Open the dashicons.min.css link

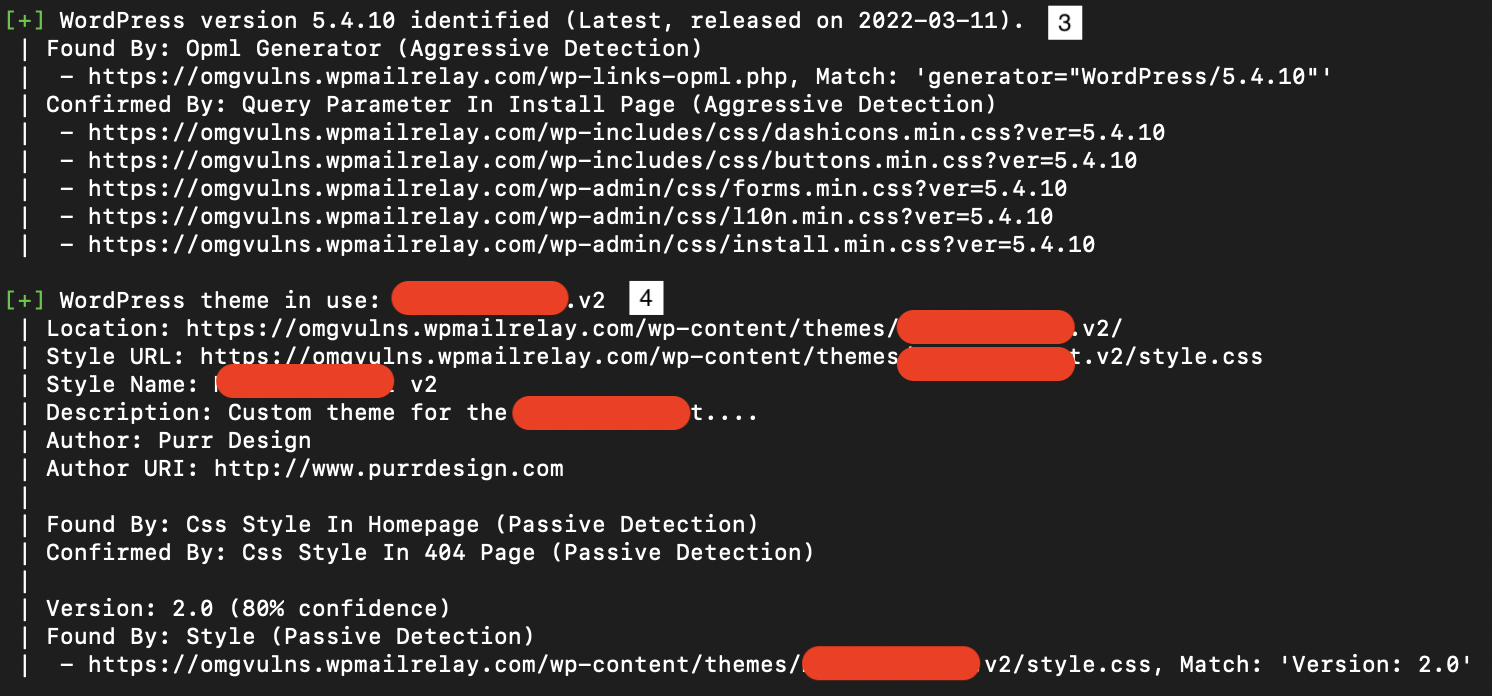(x=626, y=132)
